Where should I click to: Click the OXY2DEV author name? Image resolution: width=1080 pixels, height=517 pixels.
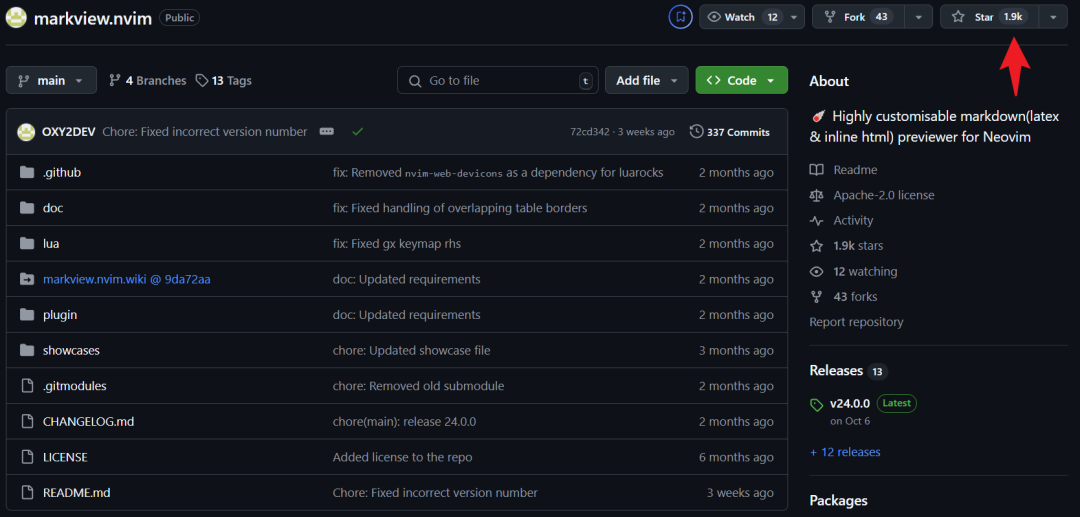tap(69, 131)
